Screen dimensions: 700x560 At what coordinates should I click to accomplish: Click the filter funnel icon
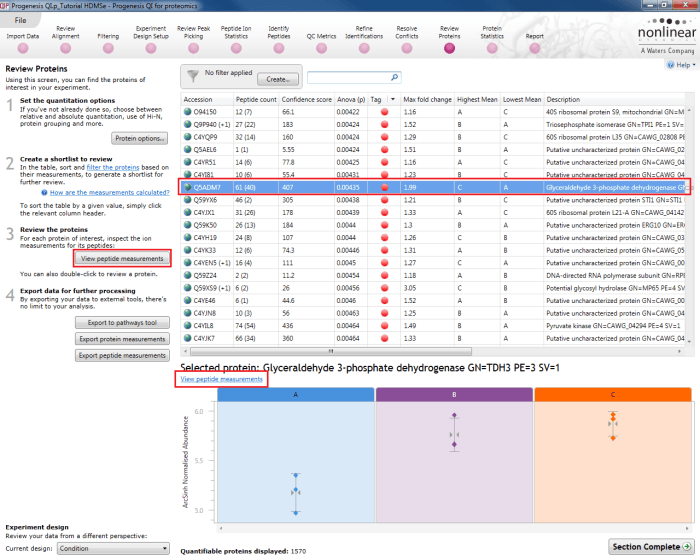[x=193, y=76]
